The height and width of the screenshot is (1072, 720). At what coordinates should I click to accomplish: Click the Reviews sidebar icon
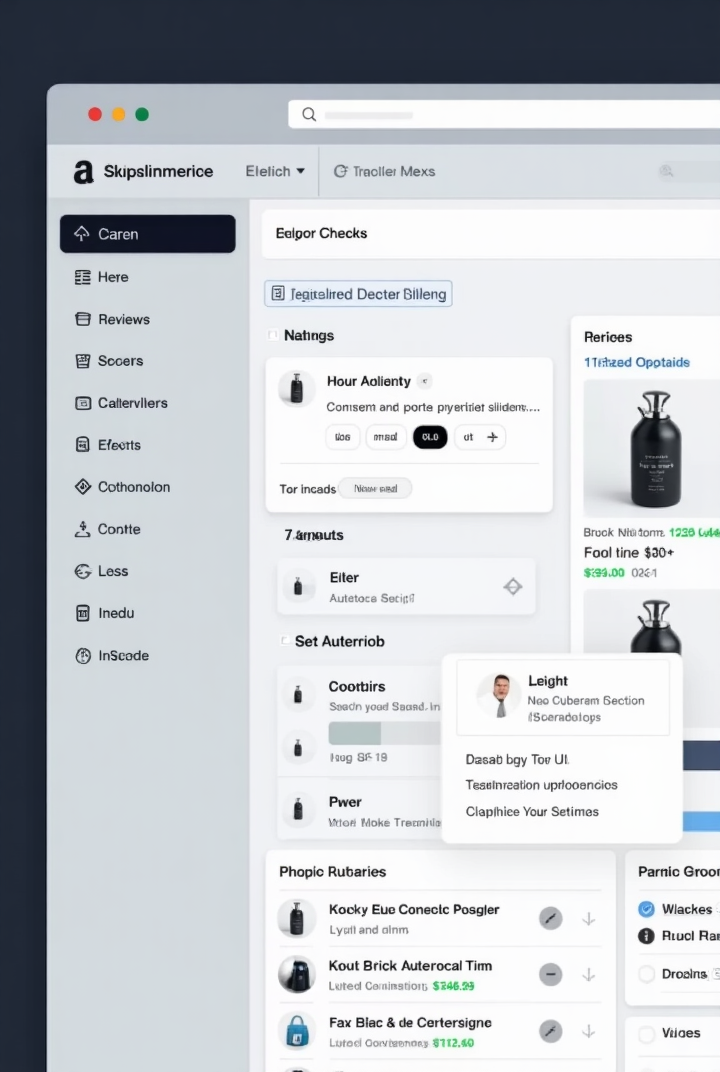(83, 319)
